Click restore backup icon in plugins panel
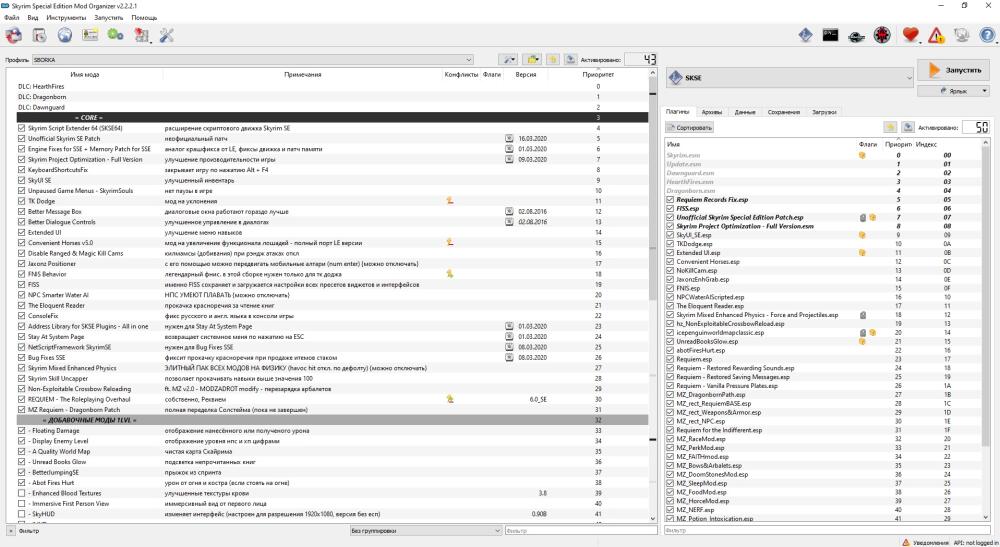This screenshot has height=547, width=1000. tap(890, 128)
